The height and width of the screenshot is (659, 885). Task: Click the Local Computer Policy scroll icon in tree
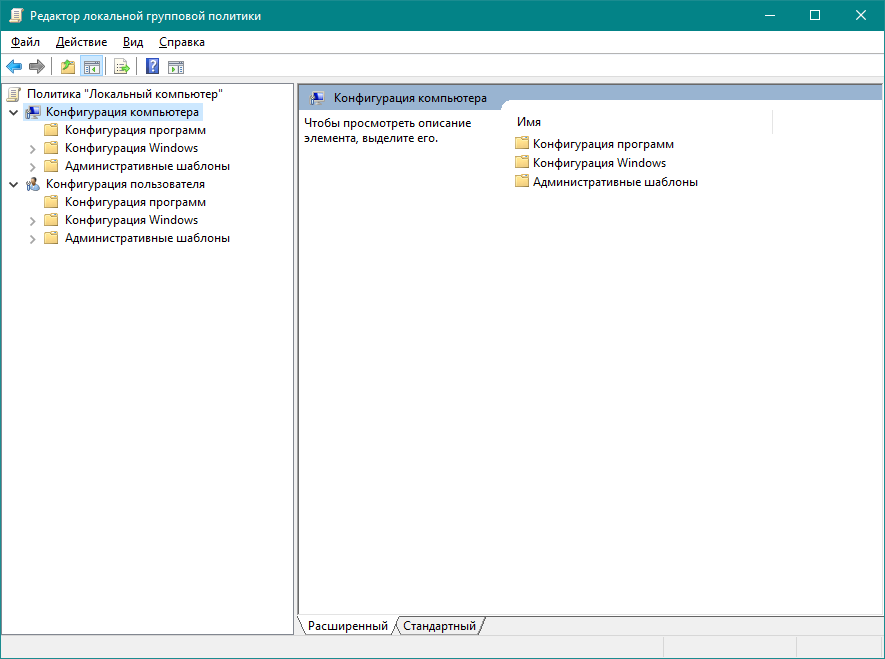[x=14, y=94]
